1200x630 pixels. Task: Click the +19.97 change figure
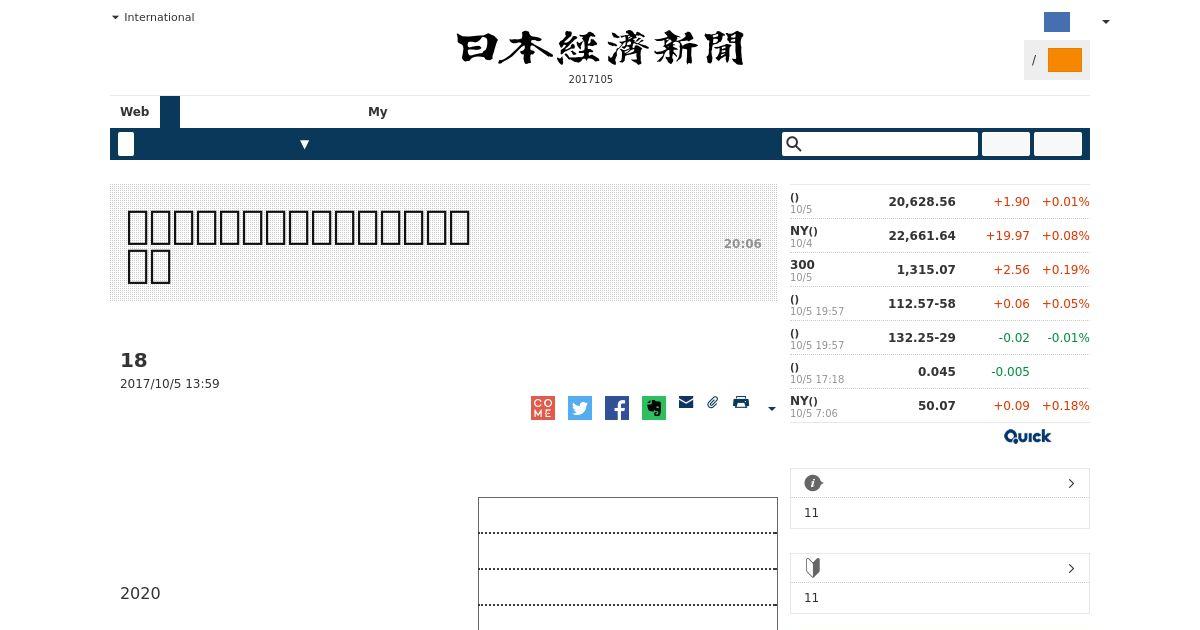[1007, 236]
